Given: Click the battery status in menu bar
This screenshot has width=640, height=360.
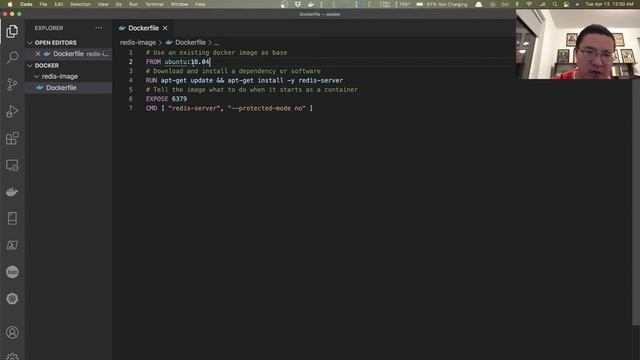Looking at the screenshot, I should click(x=441, y=4).
